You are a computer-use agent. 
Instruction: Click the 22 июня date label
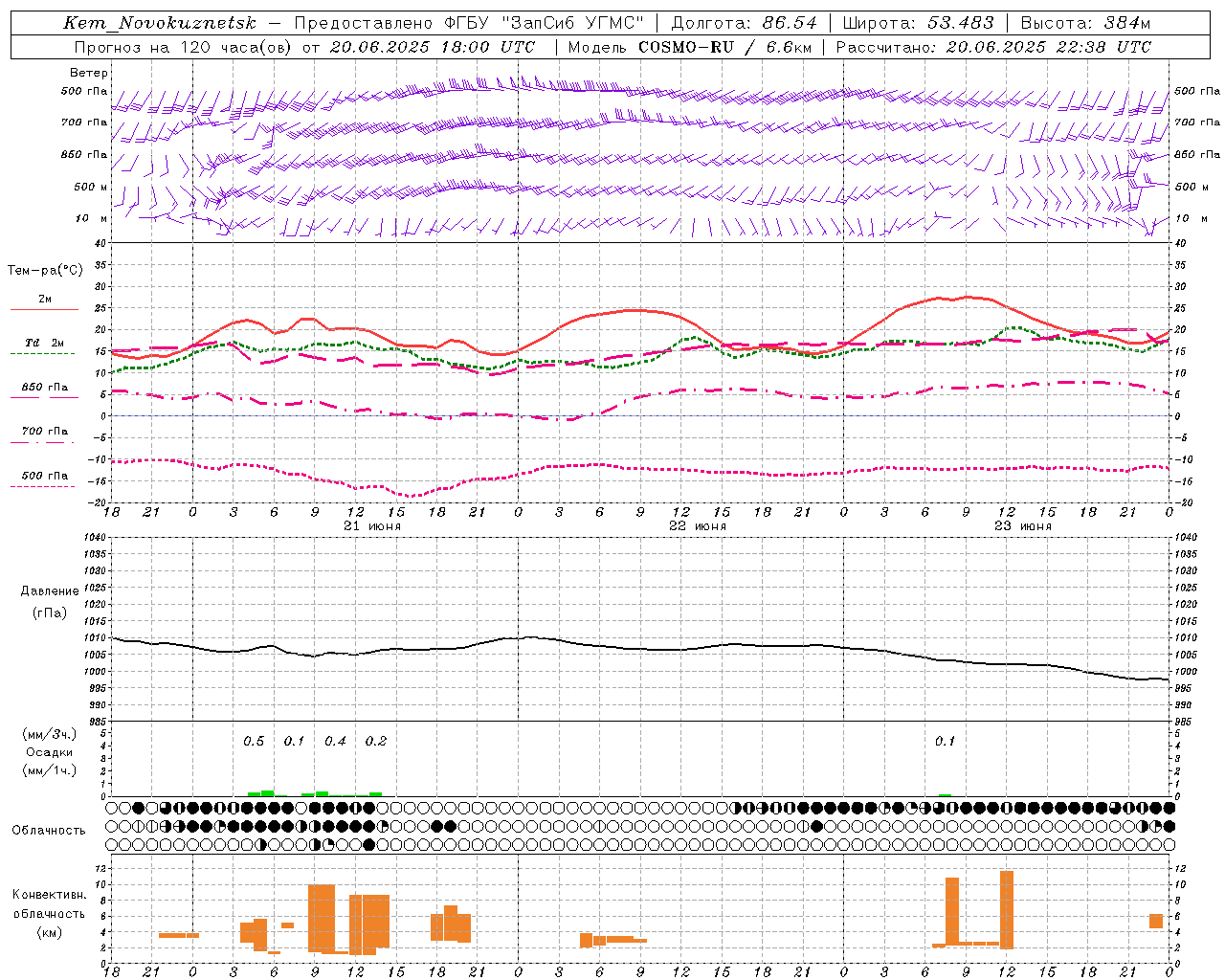(x=698, y=526)
